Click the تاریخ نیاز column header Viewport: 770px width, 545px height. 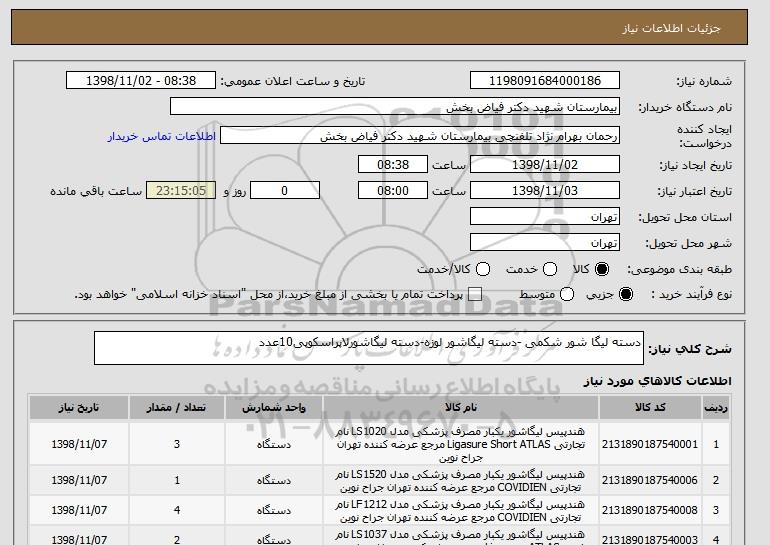pyautogui.click(x=79, y=408)
